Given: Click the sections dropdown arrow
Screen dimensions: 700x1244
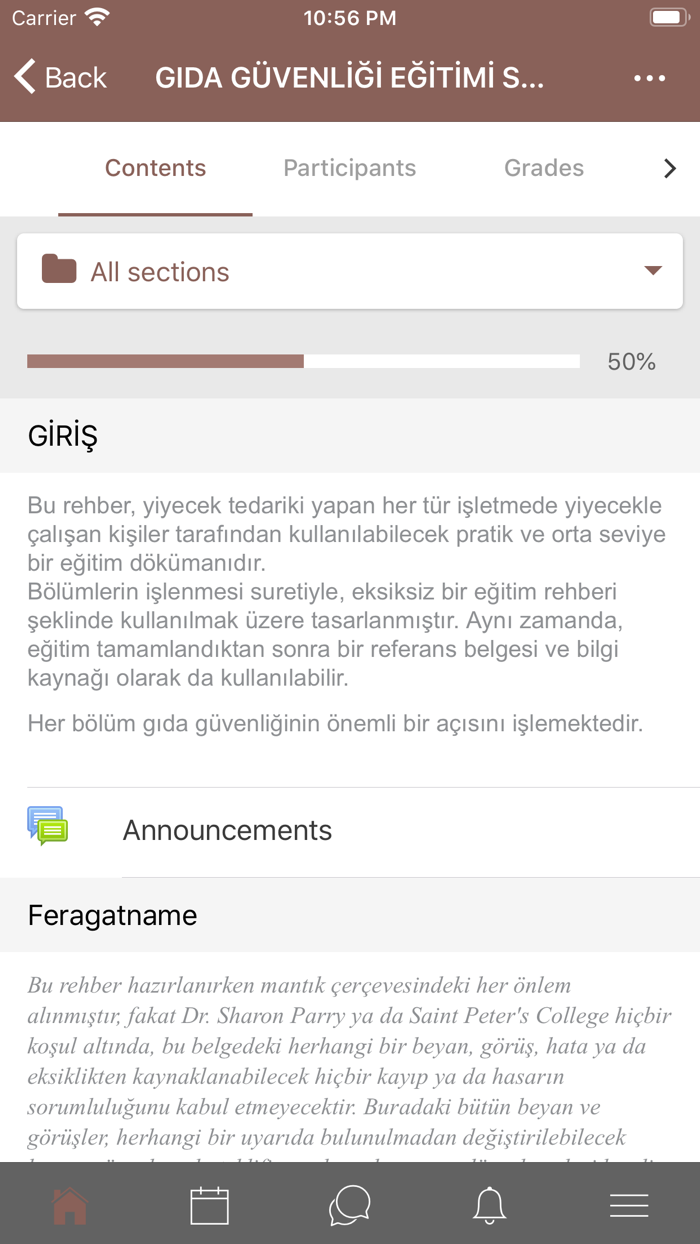Looking at the screenshot, I should point(653,270).
